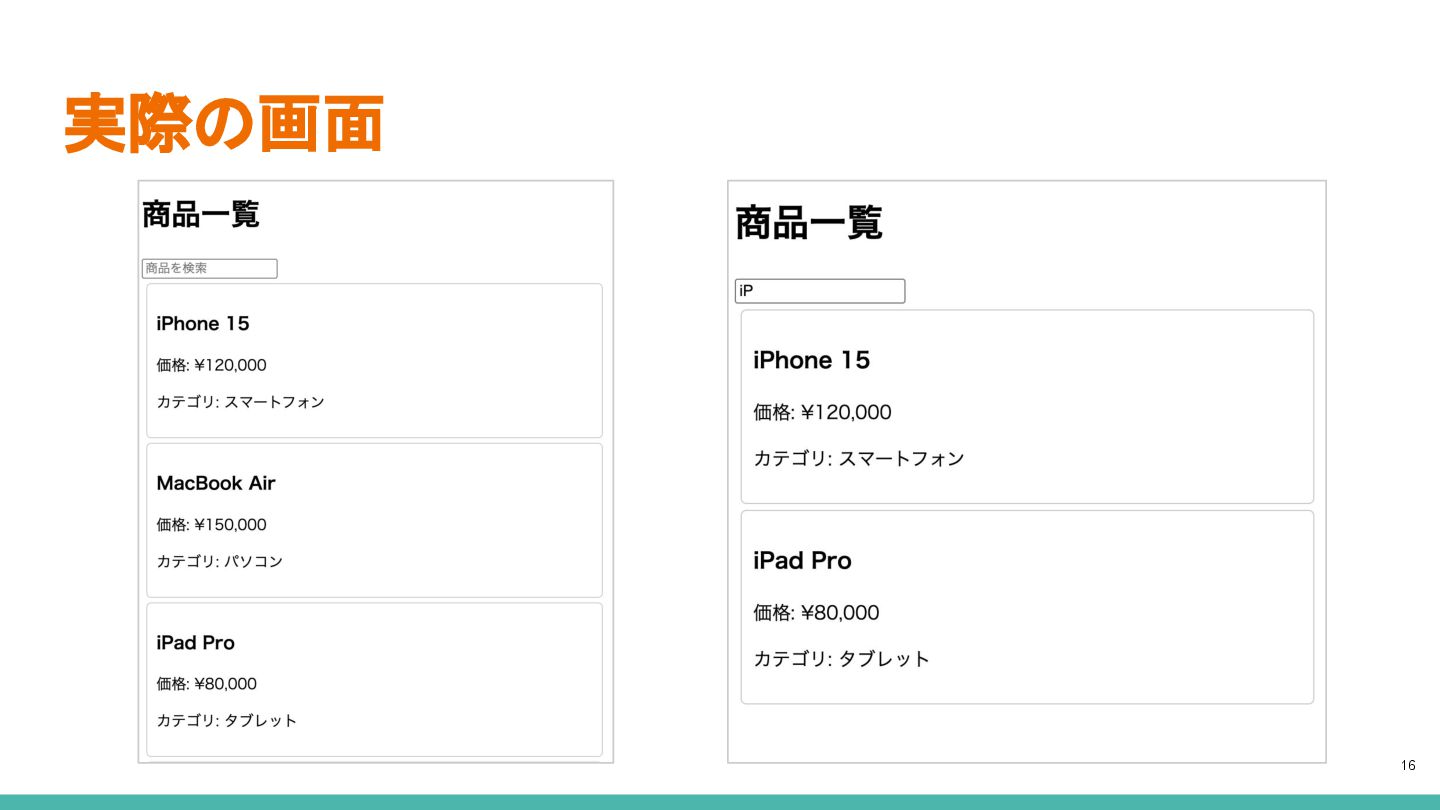Image resolution: width=1440 pixels, height=810 pixels.
Task: Click 価格: ¥80,000 in filtered list
Action: tap(816, 613)
